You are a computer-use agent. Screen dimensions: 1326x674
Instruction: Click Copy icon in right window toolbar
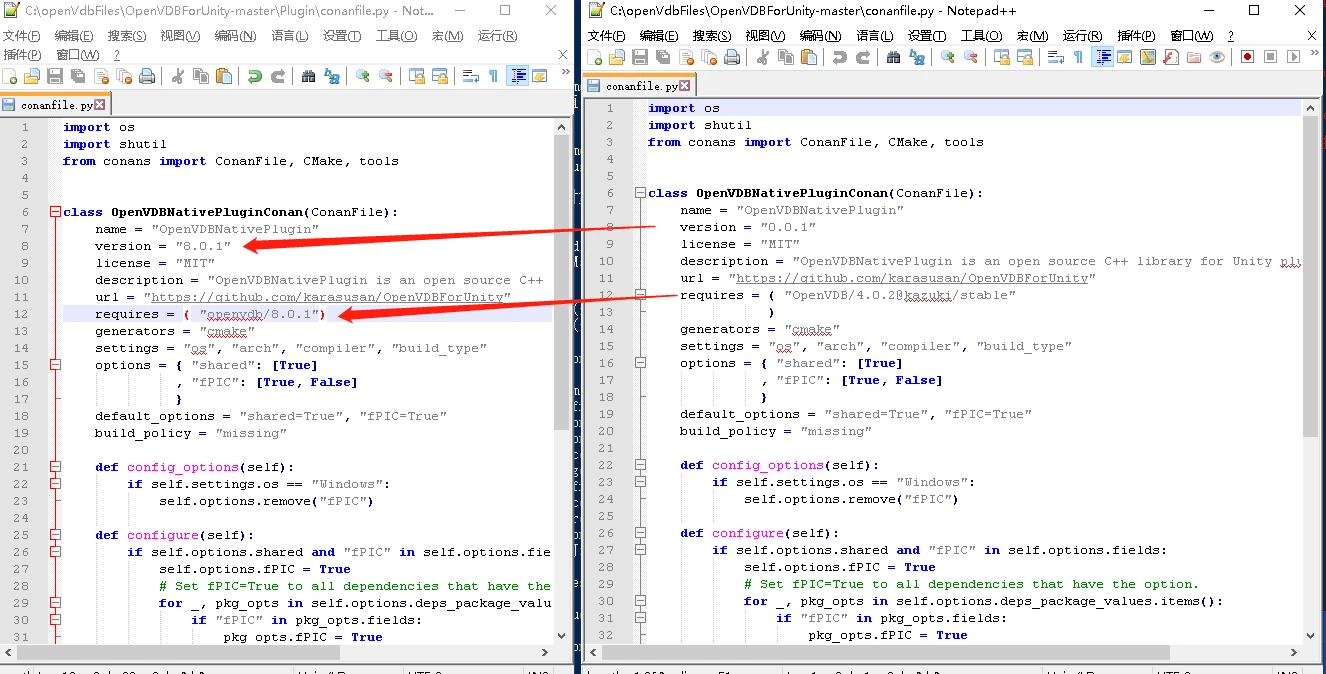coord(786,57)
